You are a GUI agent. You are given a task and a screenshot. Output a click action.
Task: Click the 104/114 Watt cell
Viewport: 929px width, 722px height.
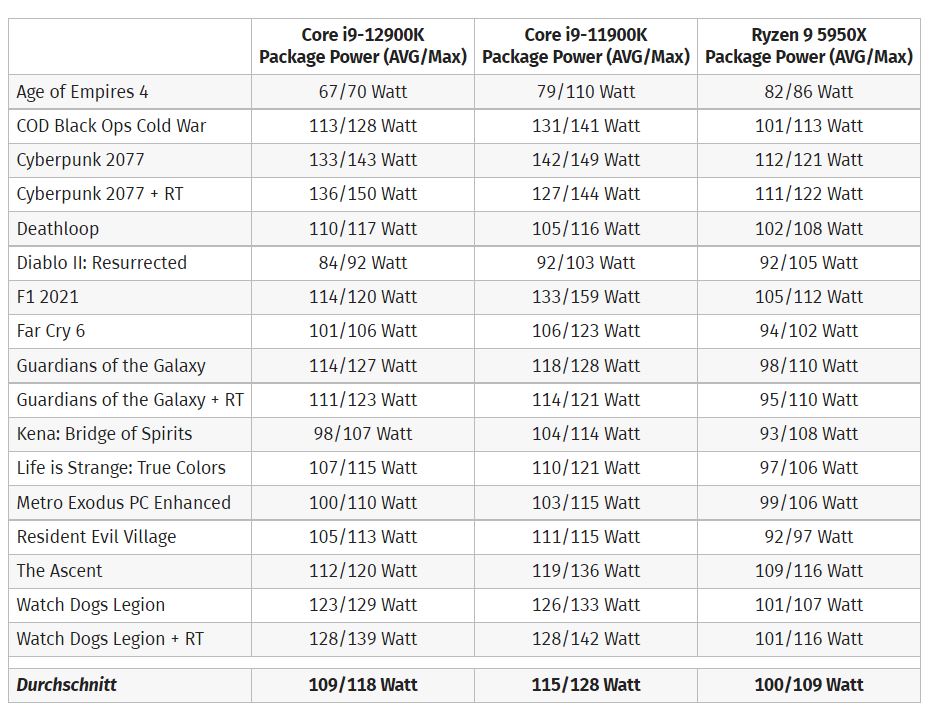586,434
